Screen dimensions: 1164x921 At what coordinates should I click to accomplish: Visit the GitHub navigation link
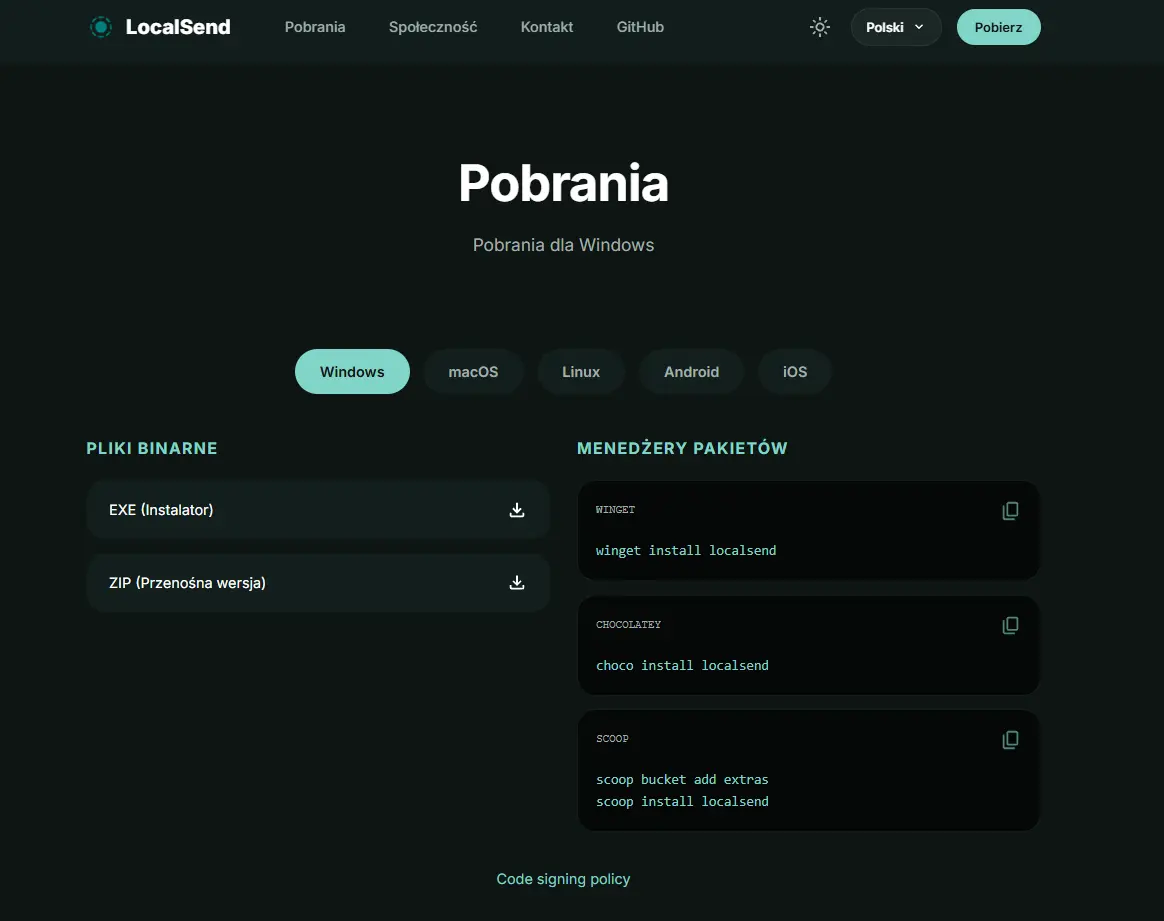pos(640,27)
